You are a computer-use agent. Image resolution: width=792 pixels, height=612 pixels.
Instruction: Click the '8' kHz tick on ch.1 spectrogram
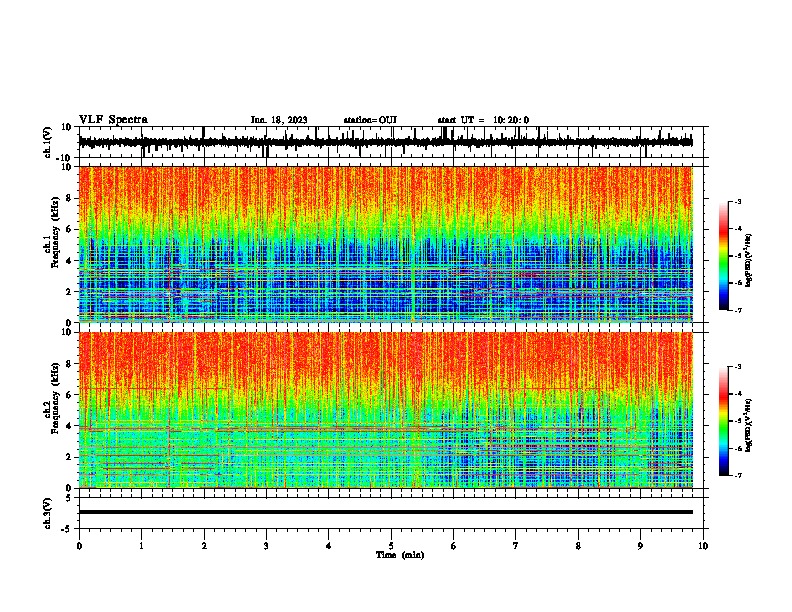tap(69, 198)
